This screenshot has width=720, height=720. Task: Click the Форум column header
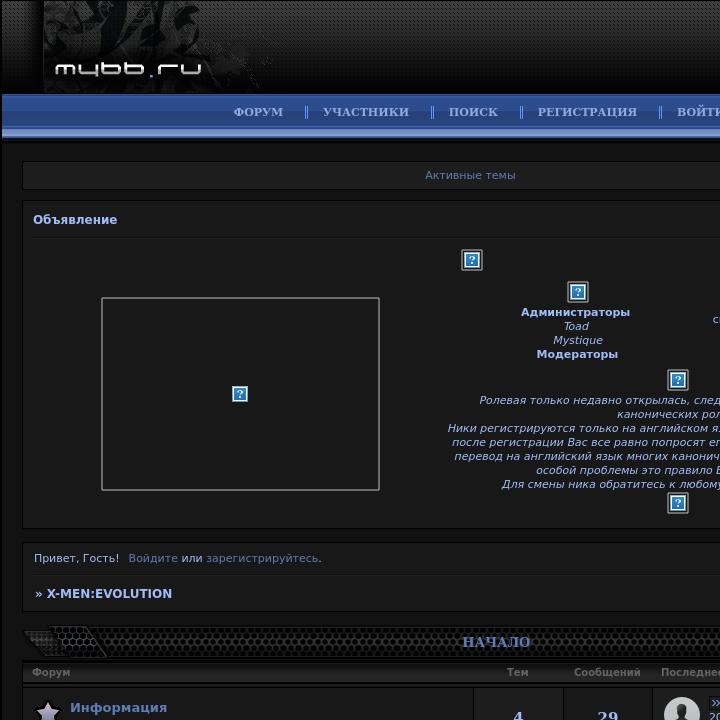point(51,672)
